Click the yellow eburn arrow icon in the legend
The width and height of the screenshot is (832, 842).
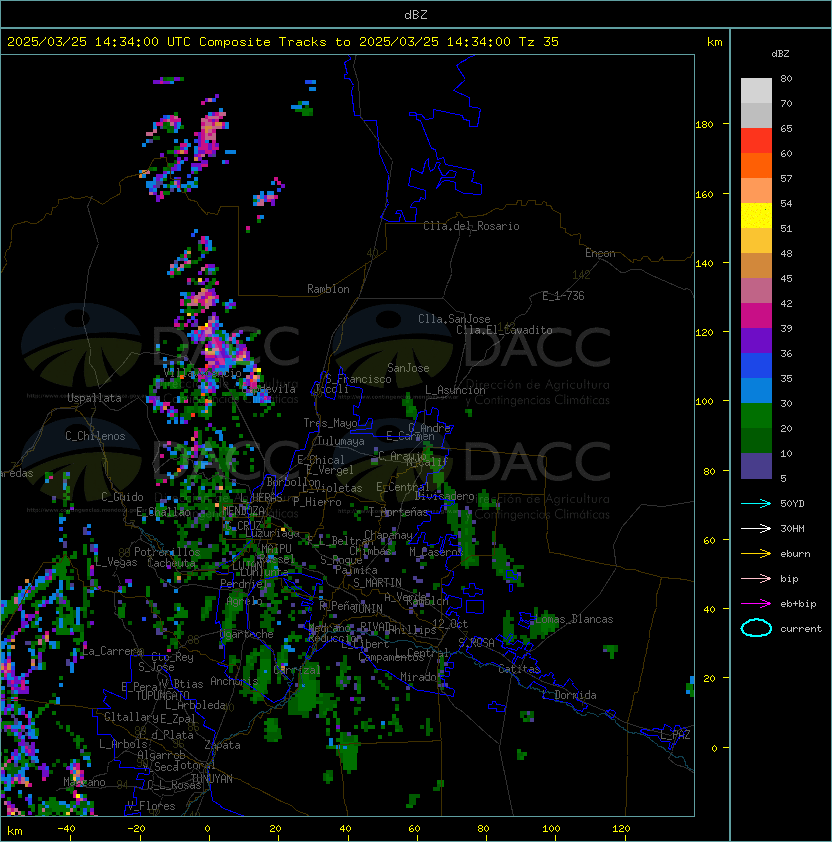tap(756, 554)
